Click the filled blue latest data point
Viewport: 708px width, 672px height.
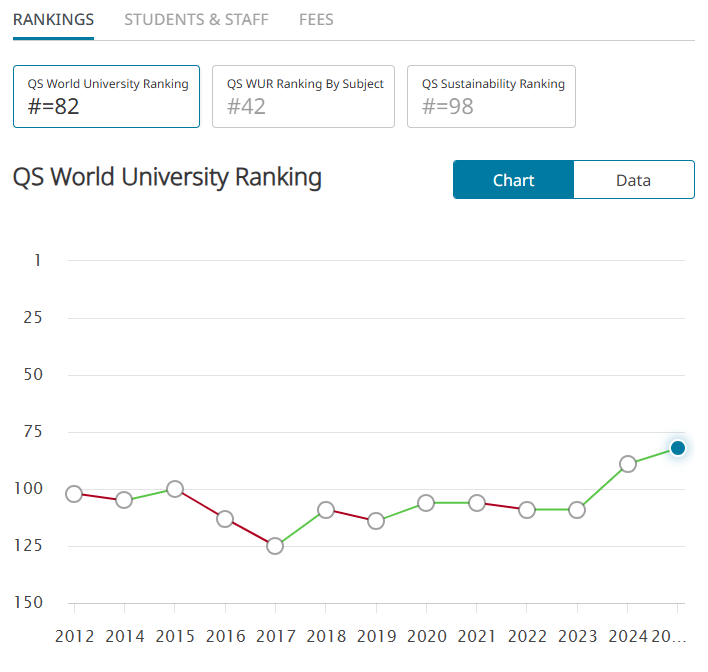[678, 448]
